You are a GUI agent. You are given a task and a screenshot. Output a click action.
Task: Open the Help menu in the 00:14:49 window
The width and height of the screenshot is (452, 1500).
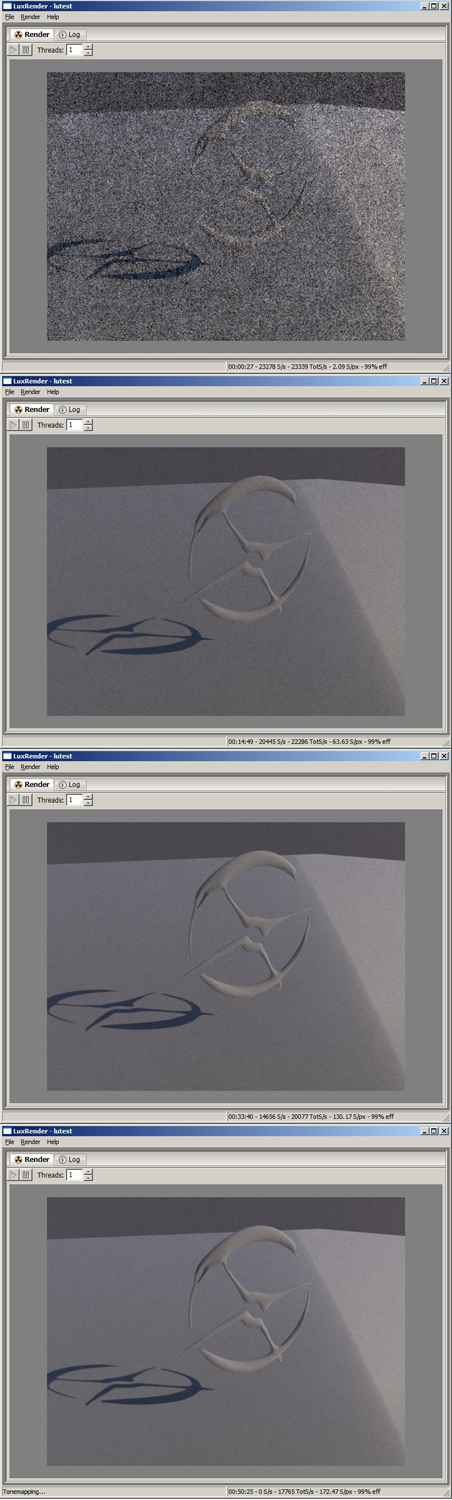point(53,392)
